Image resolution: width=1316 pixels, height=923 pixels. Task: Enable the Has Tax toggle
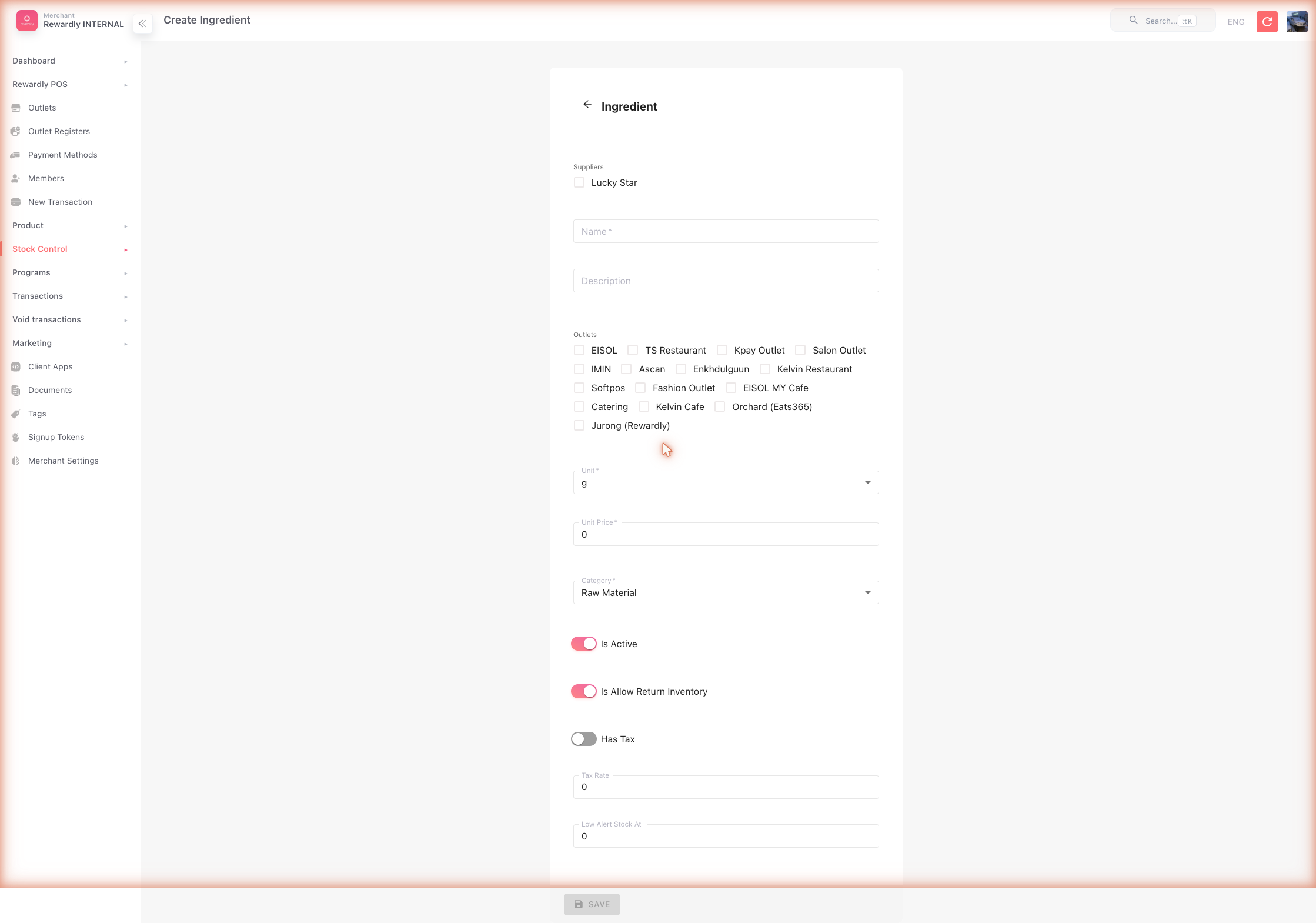(x=583, y=739)
